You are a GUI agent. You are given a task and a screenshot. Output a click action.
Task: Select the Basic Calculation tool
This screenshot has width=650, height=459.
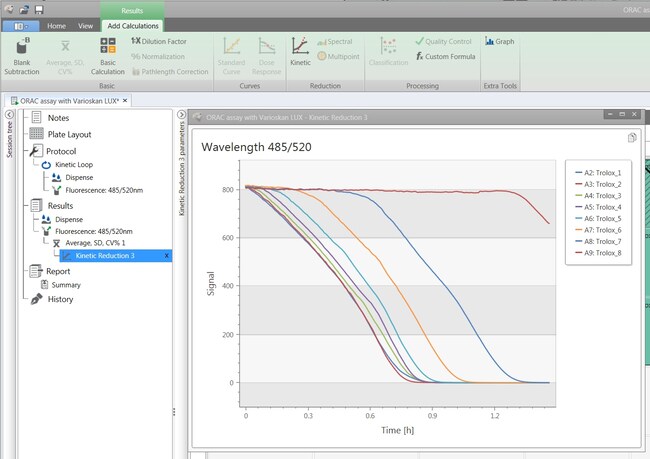pyautogui.click(x=108, y=56)
